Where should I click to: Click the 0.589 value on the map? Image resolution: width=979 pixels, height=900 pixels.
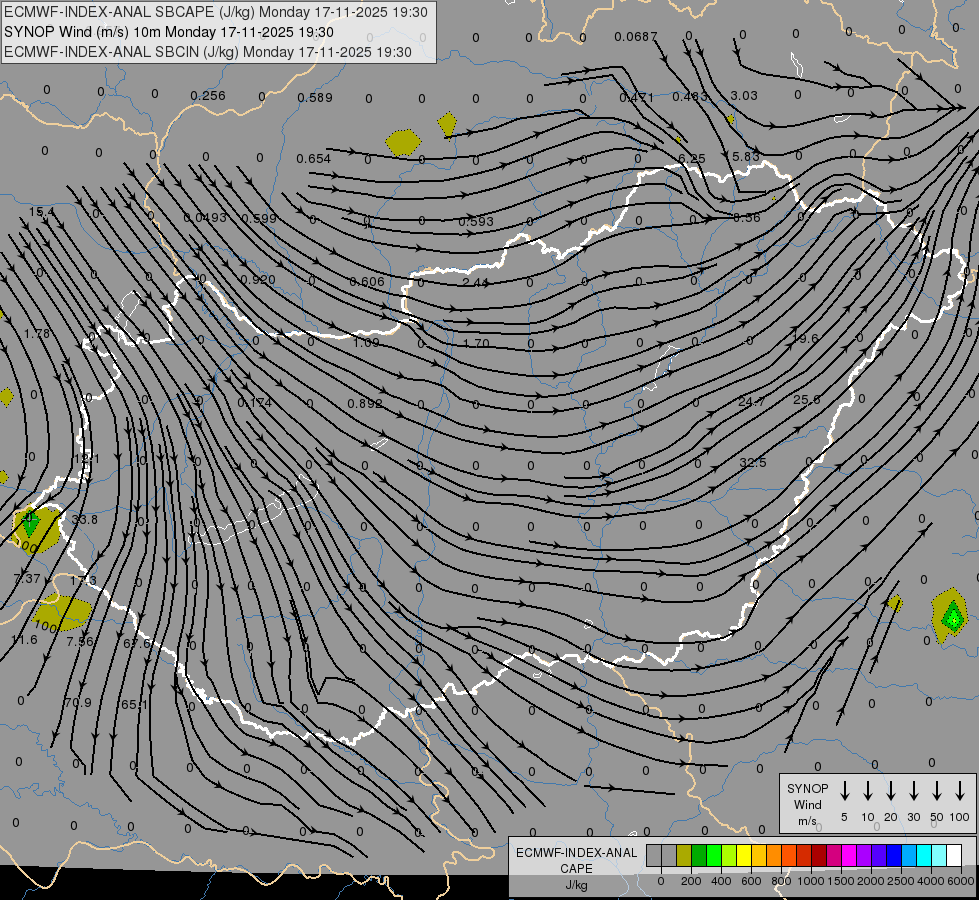pyautogui.click(x=315, y=97)
